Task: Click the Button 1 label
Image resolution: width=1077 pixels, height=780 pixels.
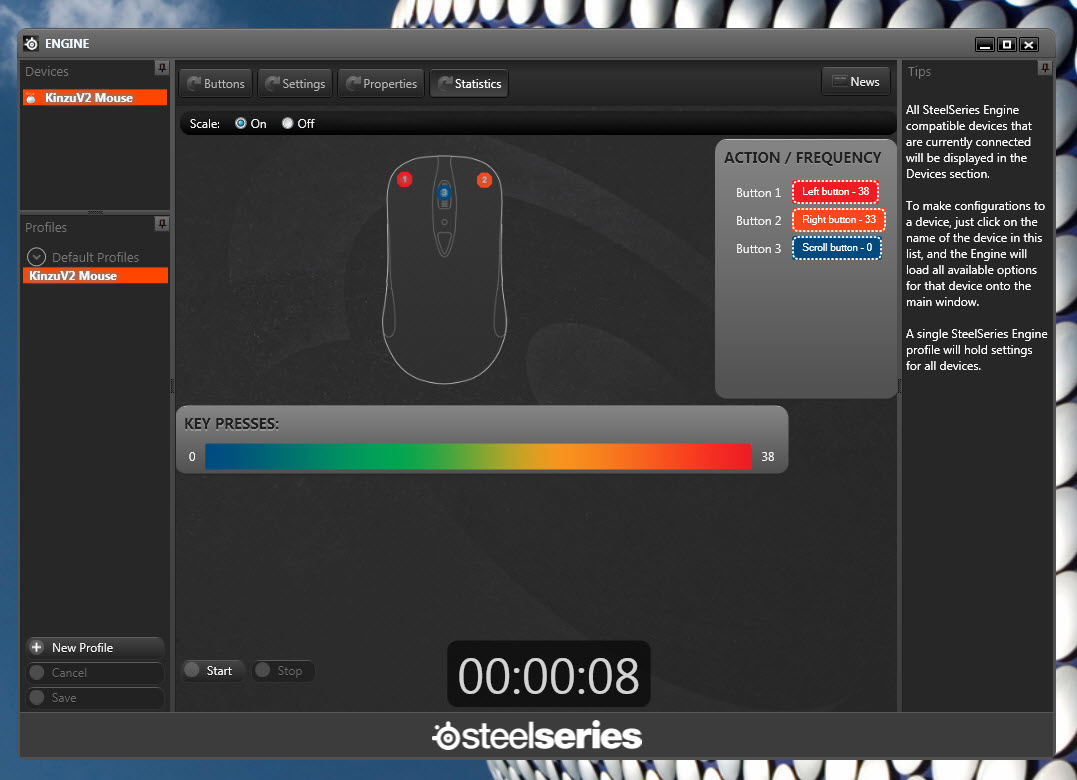Action: pos(758,193)
